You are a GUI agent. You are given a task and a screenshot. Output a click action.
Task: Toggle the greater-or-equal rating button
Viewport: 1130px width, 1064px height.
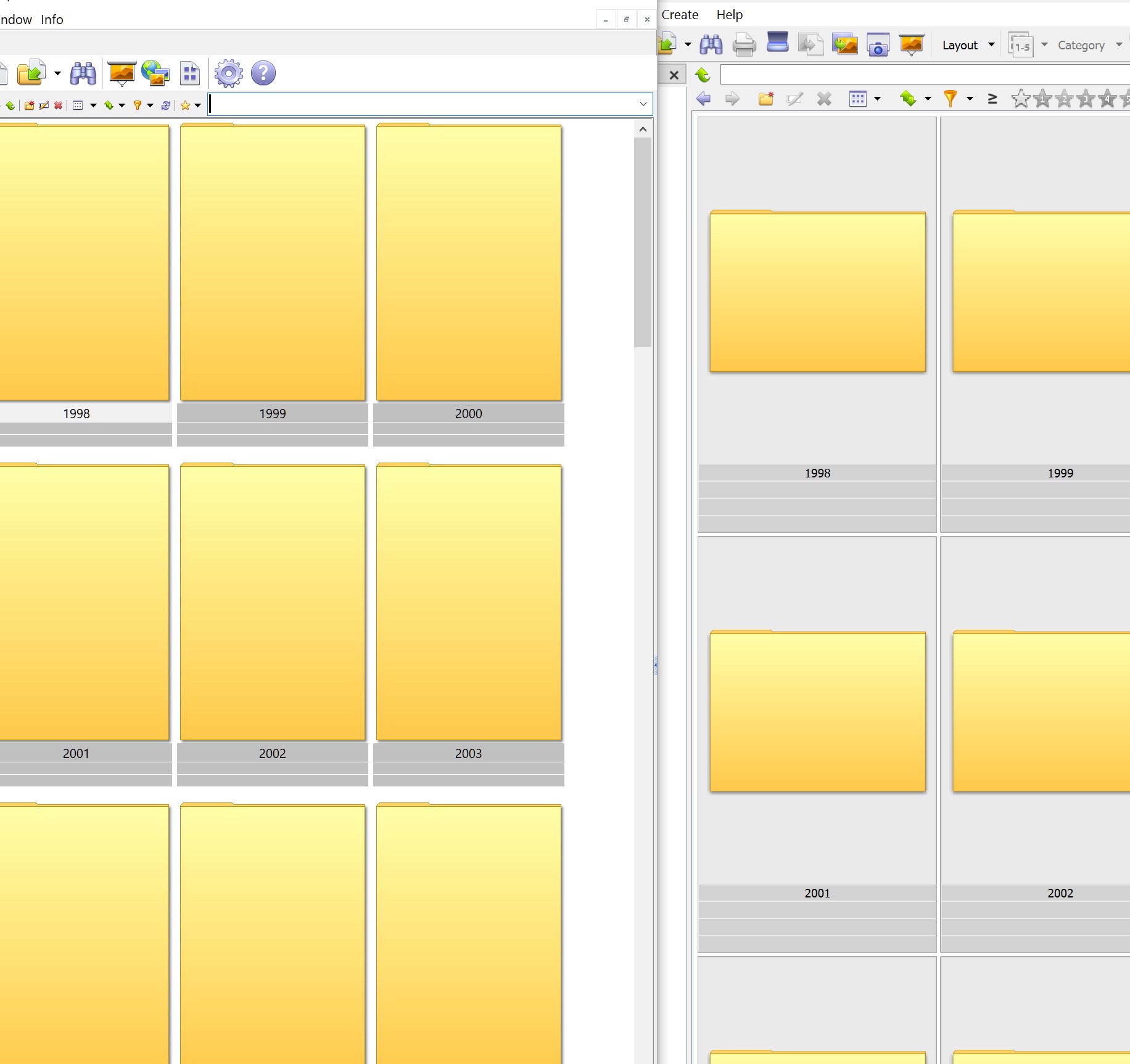pyautogui.click(x=992, y=99)
